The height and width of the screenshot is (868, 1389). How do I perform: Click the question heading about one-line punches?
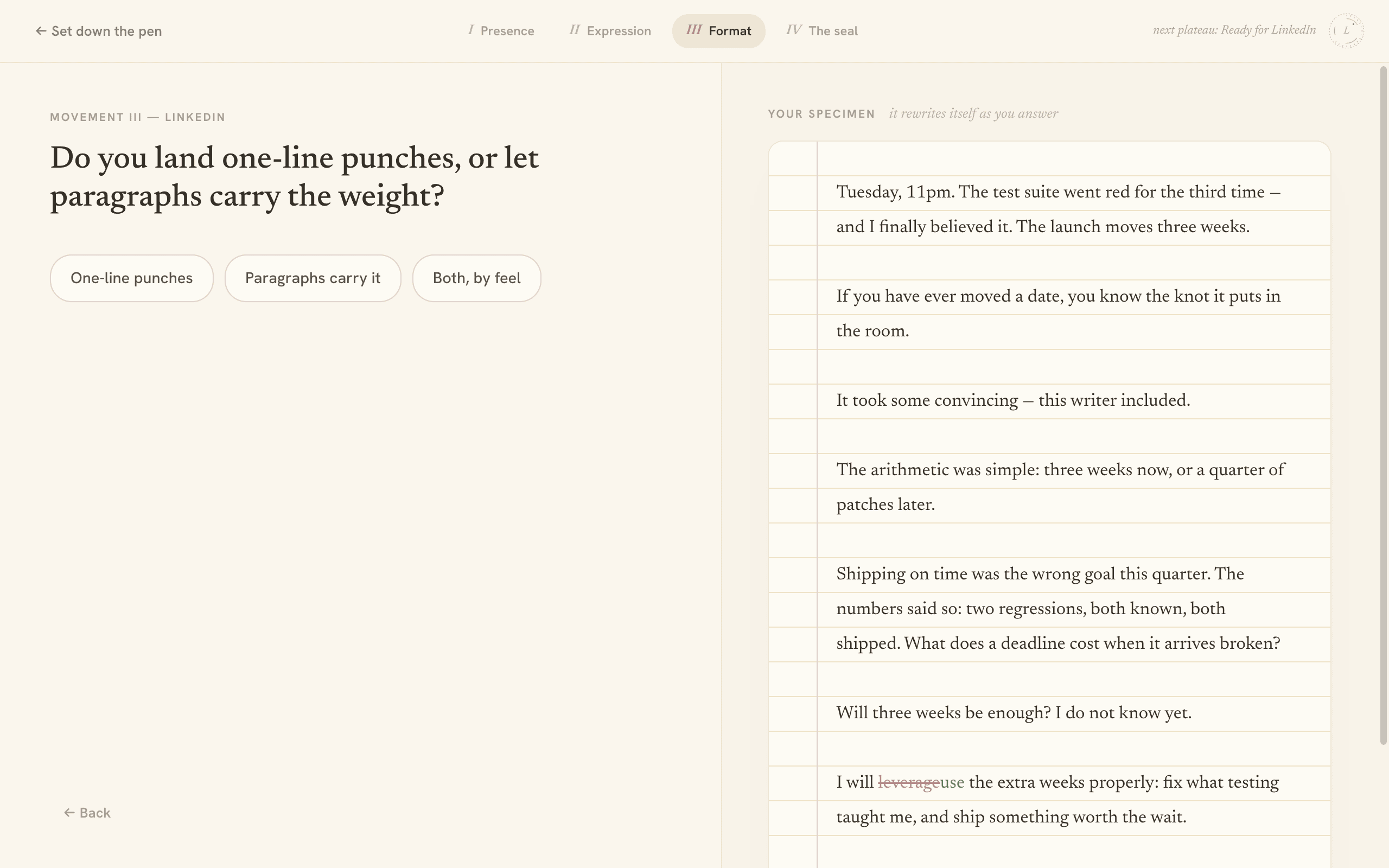[295, 177]
